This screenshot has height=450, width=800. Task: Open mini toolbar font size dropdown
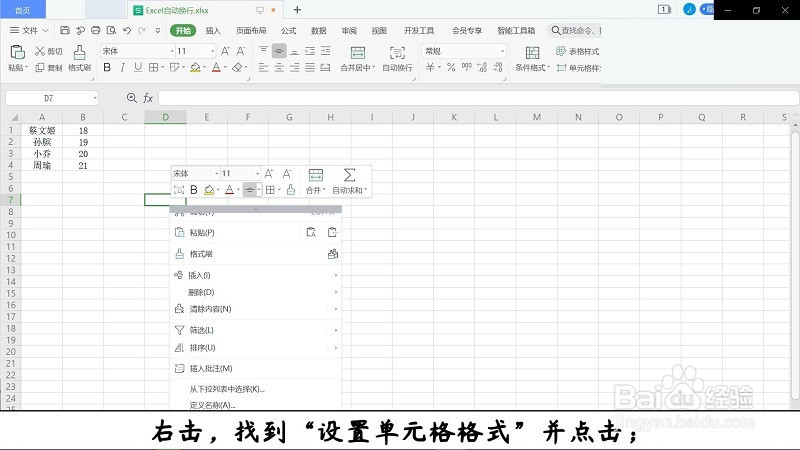(257, 173)
